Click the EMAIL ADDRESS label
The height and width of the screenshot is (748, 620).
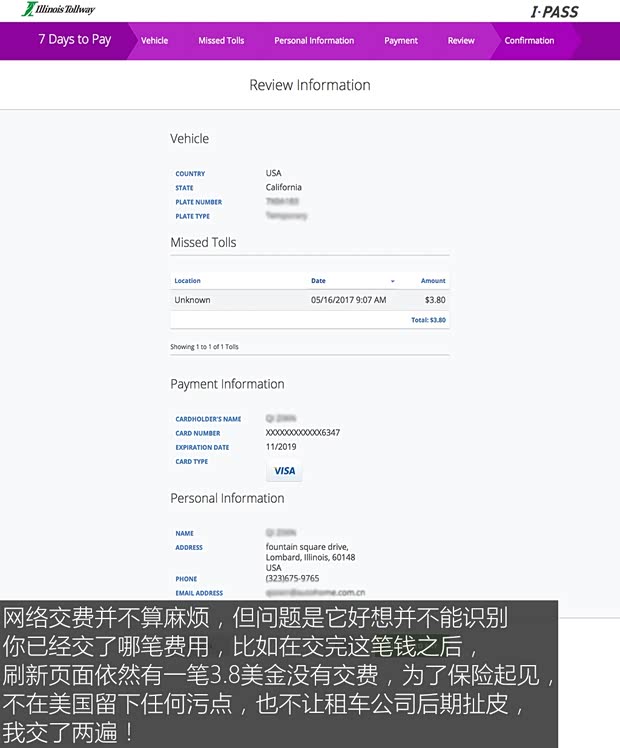click(199, 593)
